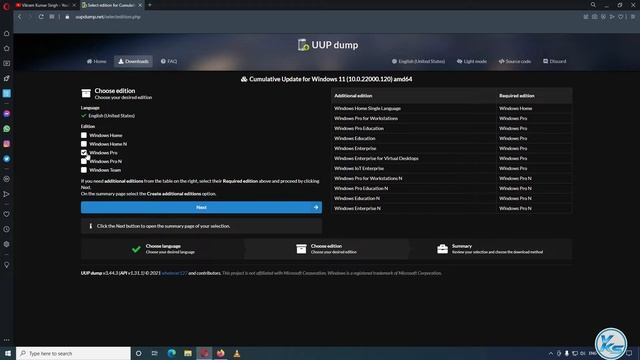Open Task View on taskbar

pyautogui.click(x=155, y=353)
